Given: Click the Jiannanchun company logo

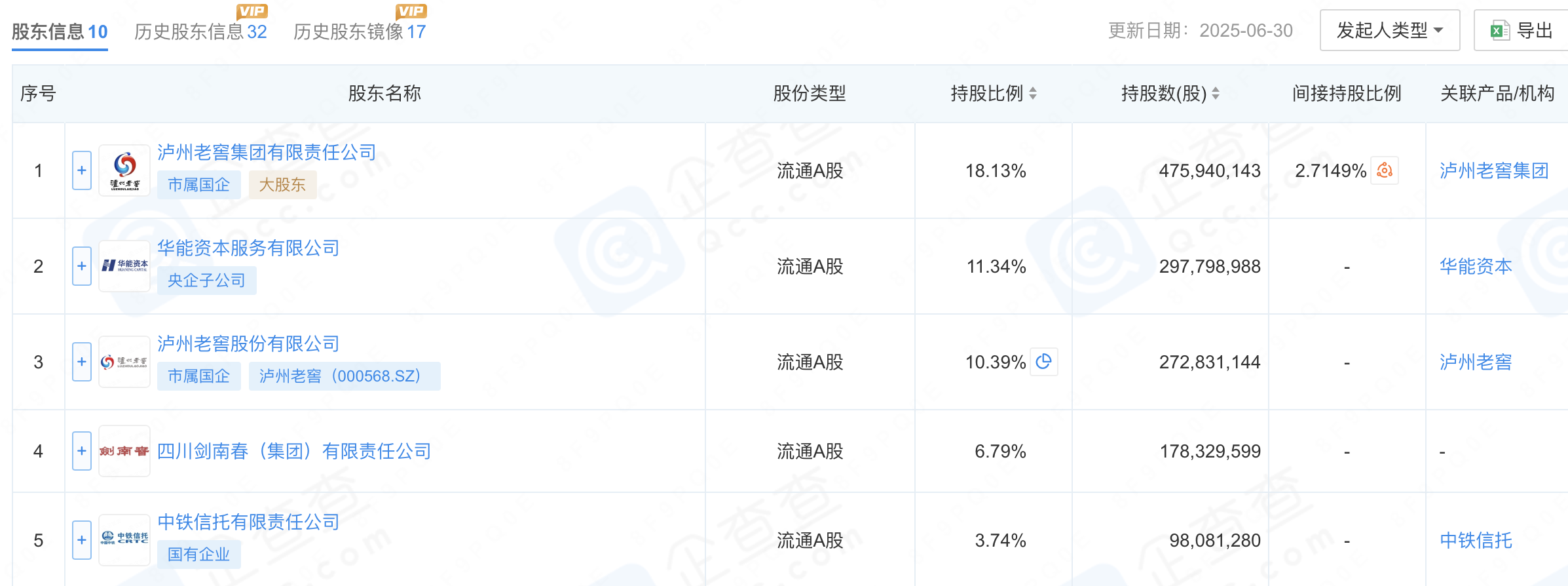Looking at the screenshot, I should (x=124, y=451).
